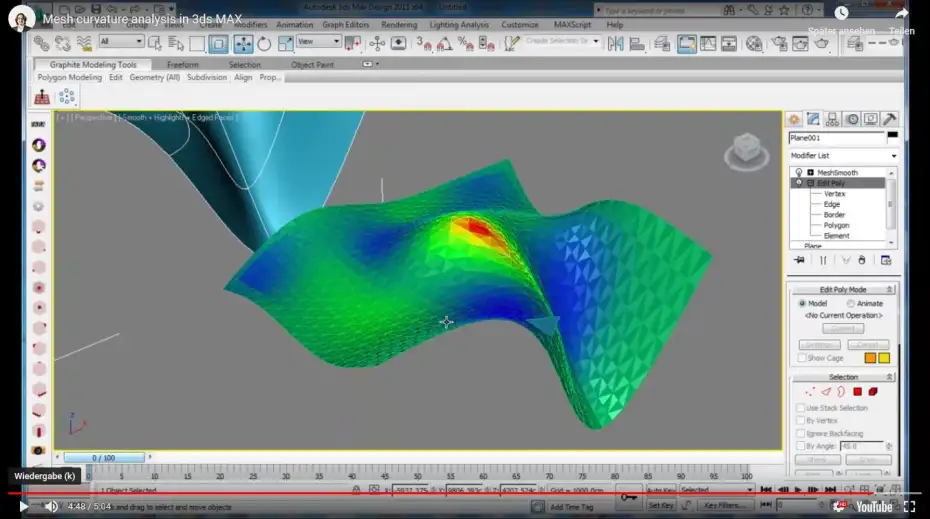
Task: Click the Subdivision ribbon panel label
Action: (207, 77)
